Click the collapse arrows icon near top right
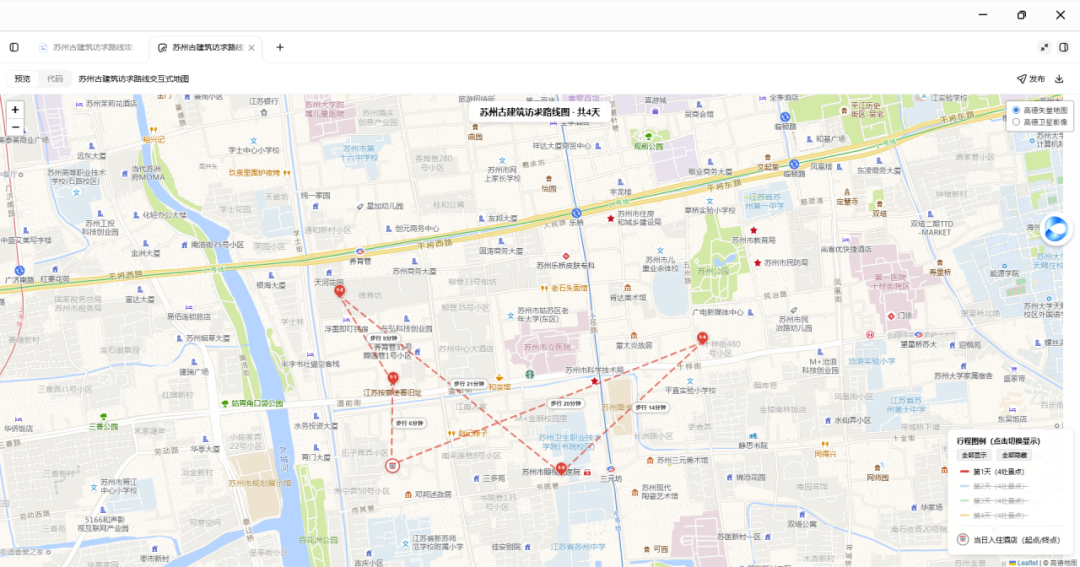 (1044, 48)
